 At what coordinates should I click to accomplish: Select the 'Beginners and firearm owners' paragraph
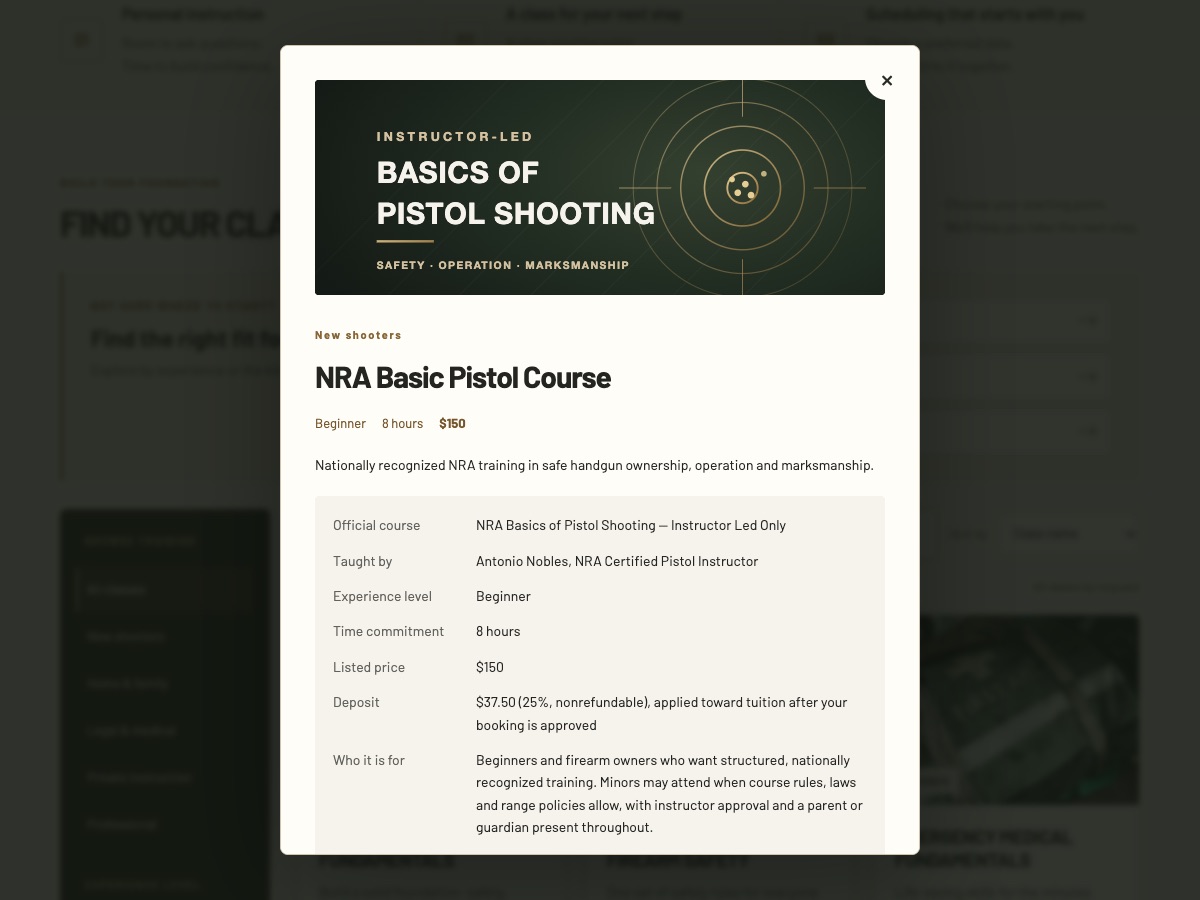[669, 794]
